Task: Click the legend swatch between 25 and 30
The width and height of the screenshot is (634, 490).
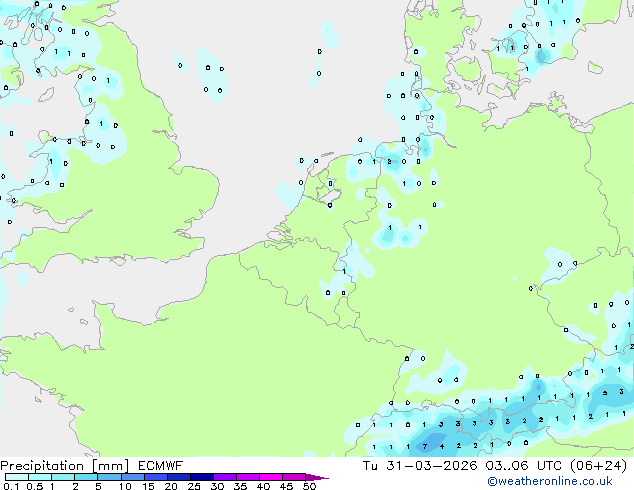Action: (x=201, y=477)
